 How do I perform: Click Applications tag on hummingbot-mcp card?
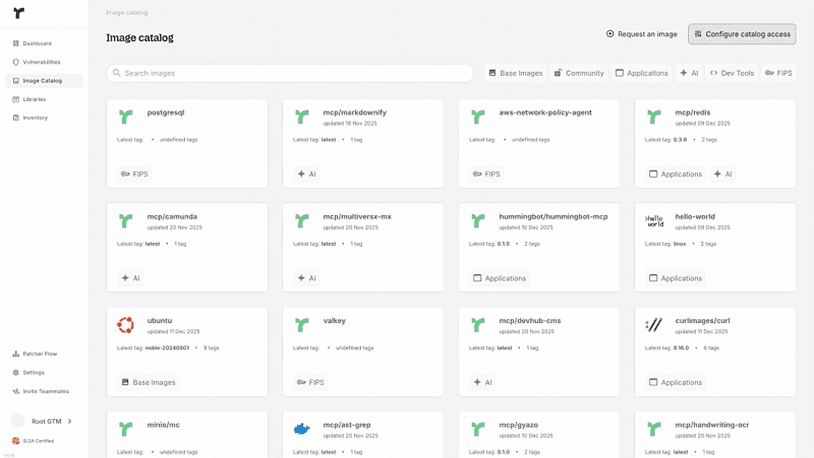499,278
